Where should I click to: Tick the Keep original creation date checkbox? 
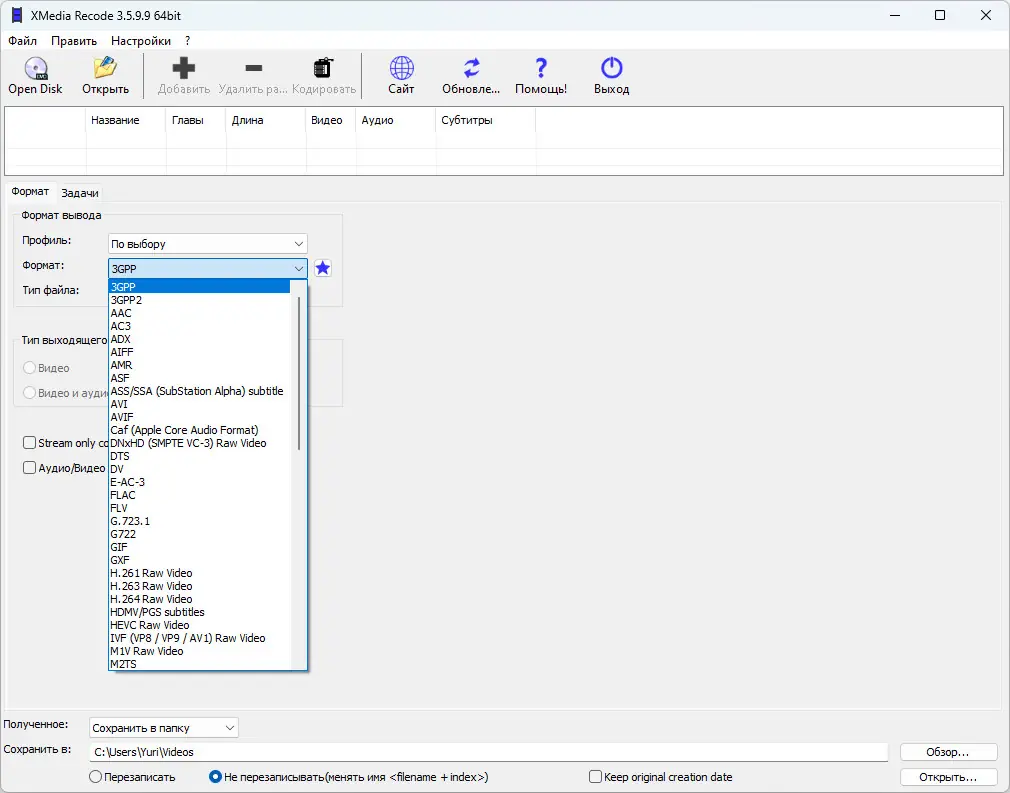pyautogui.click(x=595, y=777)
